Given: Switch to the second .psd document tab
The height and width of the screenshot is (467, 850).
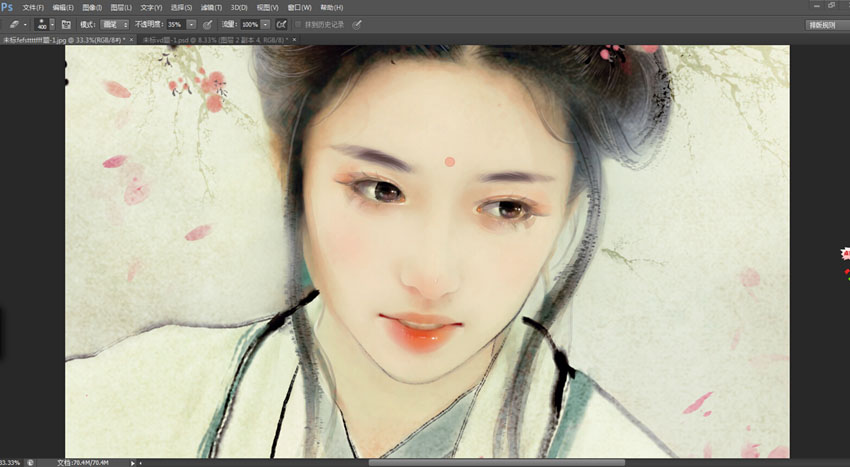Looking at the screenshot, I should [212, 39].
